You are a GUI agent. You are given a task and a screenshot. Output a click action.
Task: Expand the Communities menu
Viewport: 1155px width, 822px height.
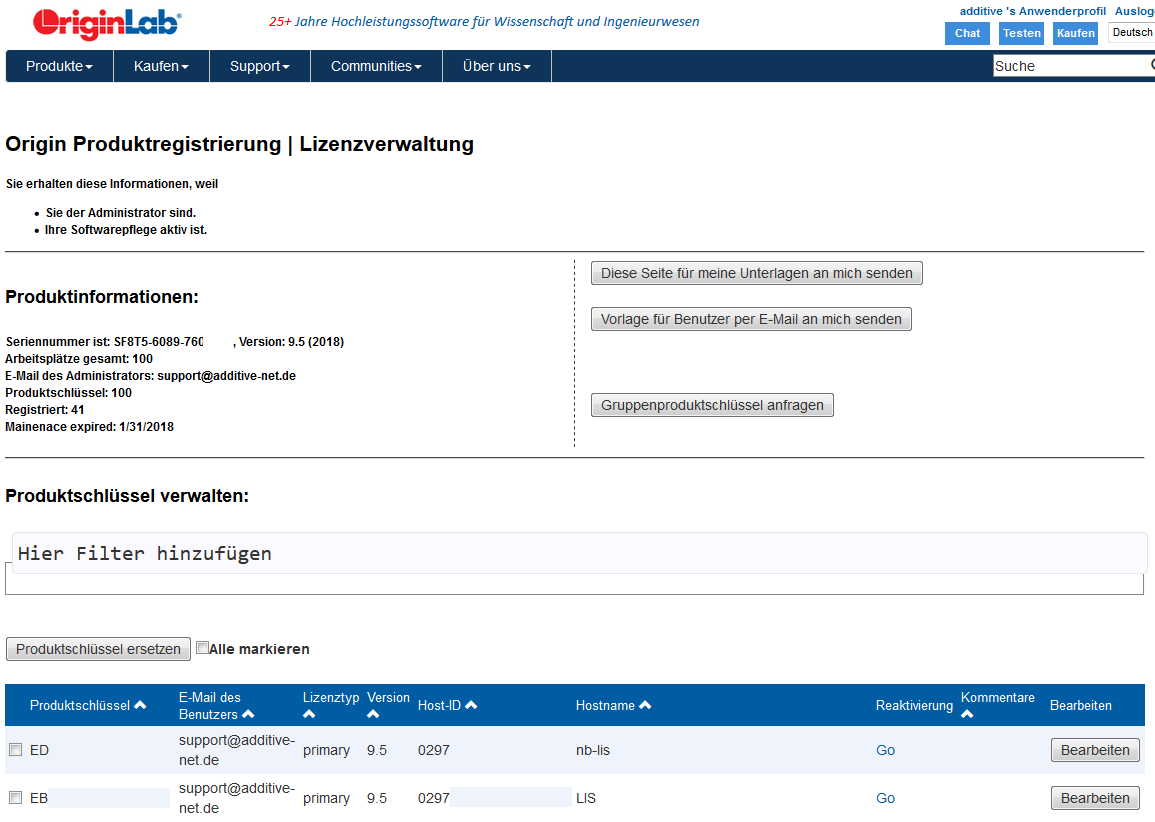click(x=376, y=66)
